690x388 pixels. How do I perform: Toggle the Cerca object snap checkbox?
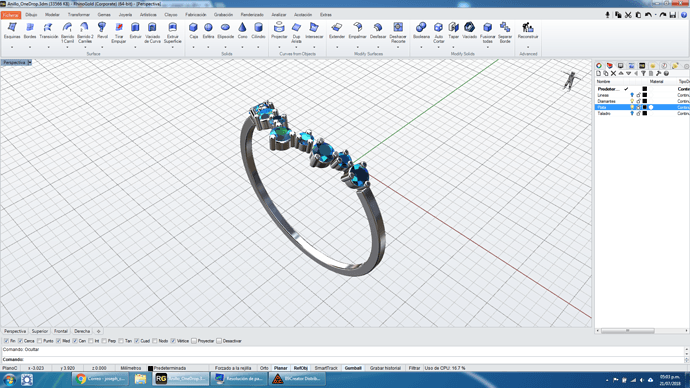click(x=20, y=341)
